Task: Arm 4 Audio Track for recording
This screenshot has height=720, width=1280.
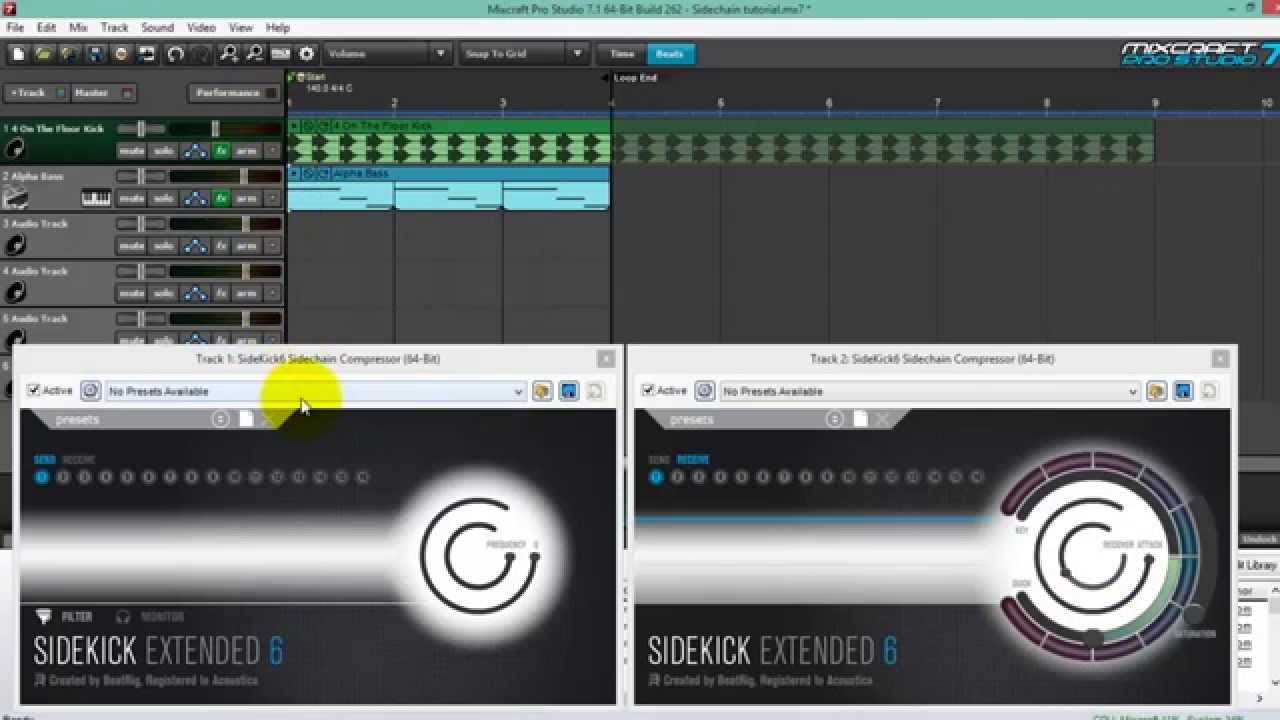Action: coord(246,293)
